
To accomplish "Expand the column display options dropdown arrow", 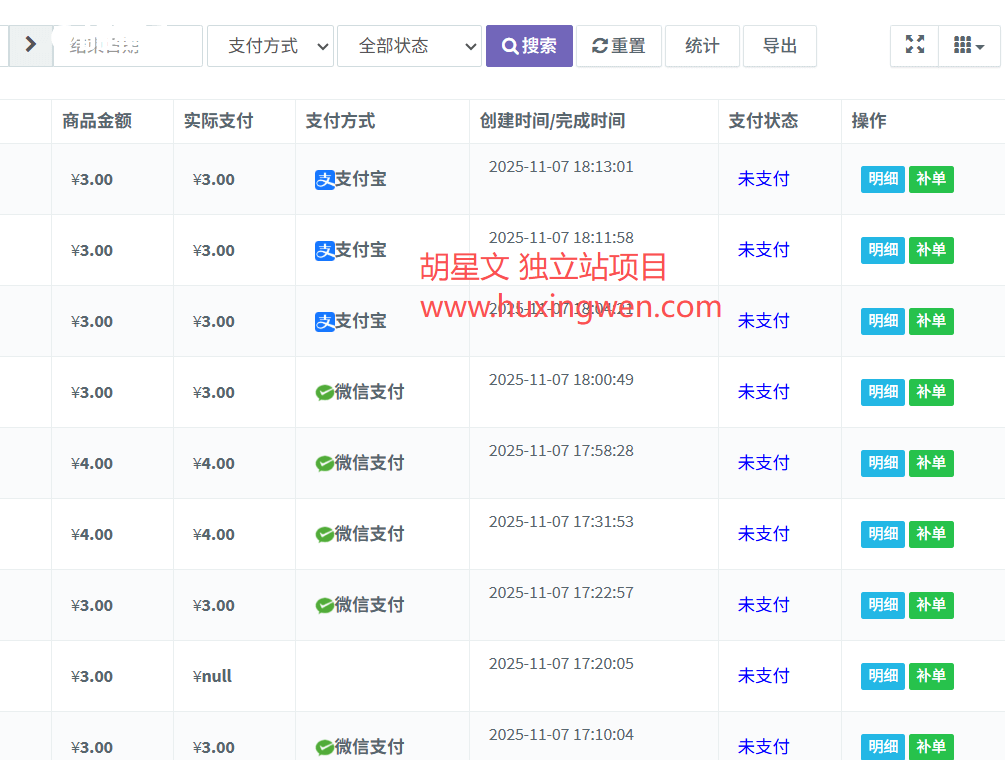I will (978, 45).
